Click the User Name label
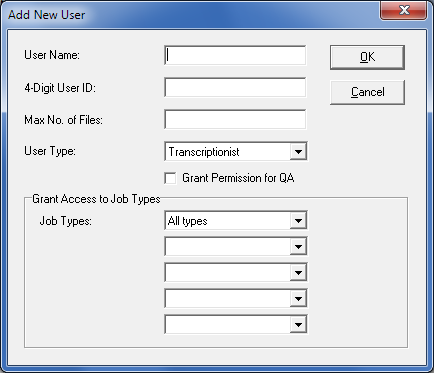434x373 pixels. [52, 55]
